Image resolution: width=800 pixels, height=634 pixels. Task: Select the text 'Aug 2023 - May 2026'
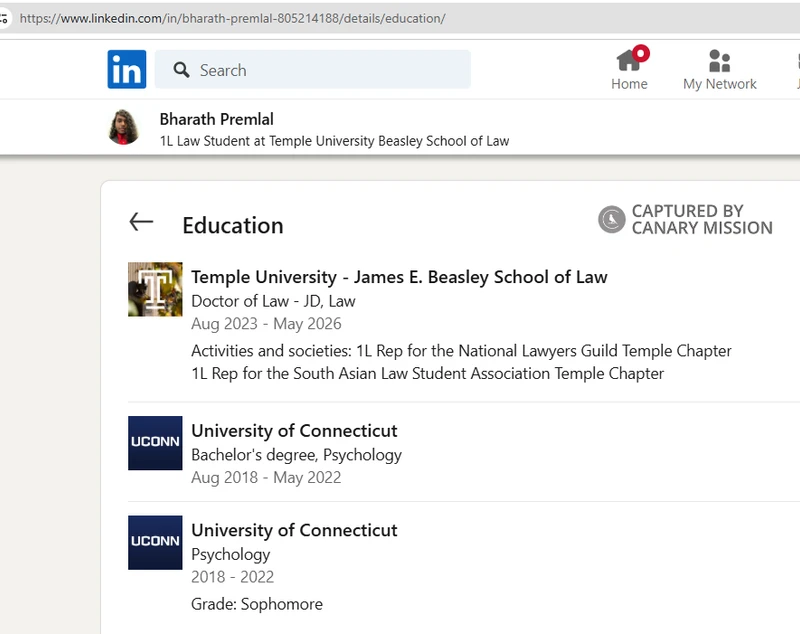(266, 323)
